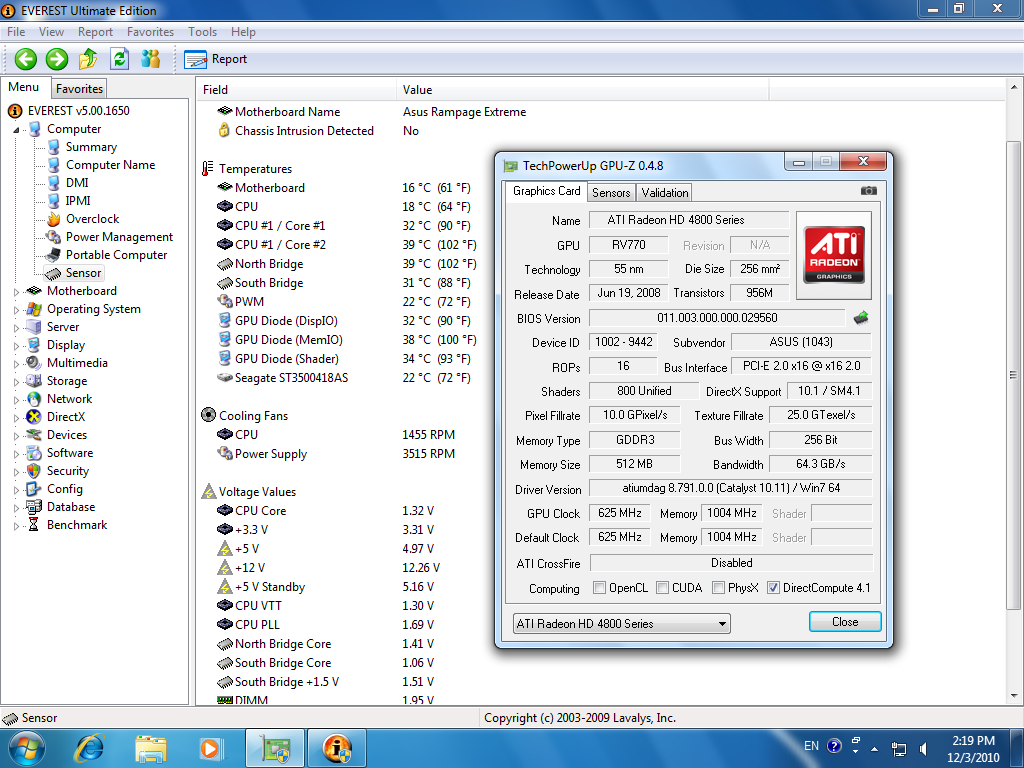Image resolution: width=1024 pixels, height=768 pixels.
Task: Open the Tools menu
Action: (202, 32)
